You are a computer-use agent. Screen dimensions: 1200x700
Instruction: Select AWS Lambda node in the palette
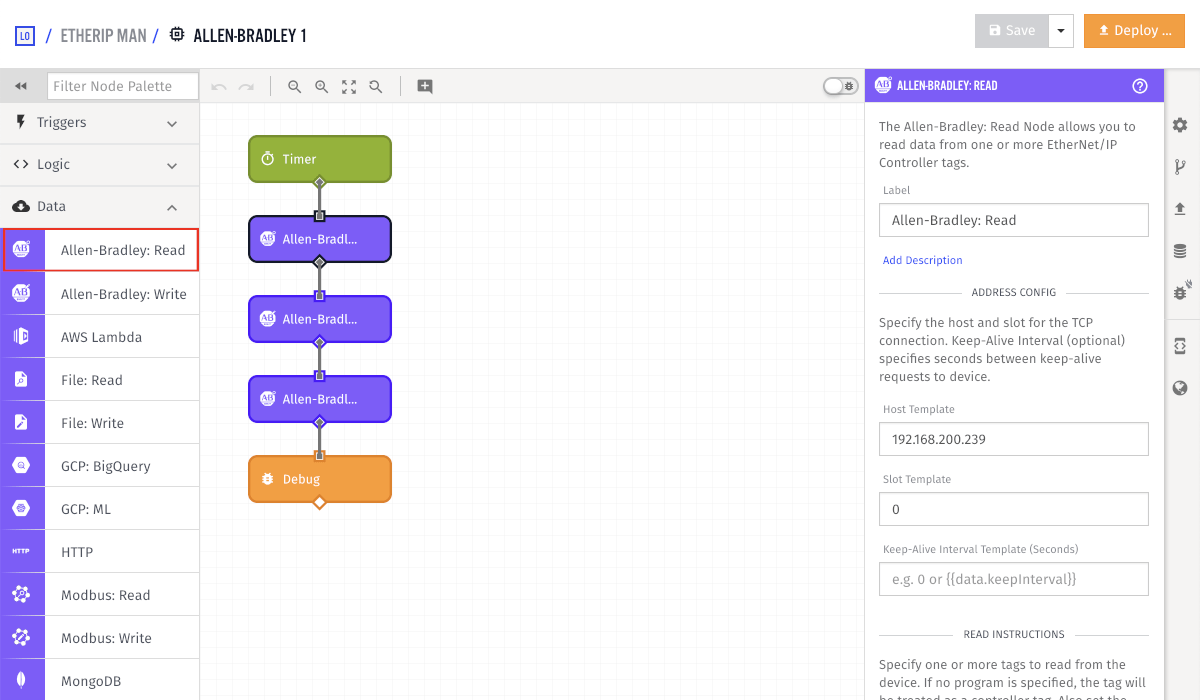(x=100, y=337)
